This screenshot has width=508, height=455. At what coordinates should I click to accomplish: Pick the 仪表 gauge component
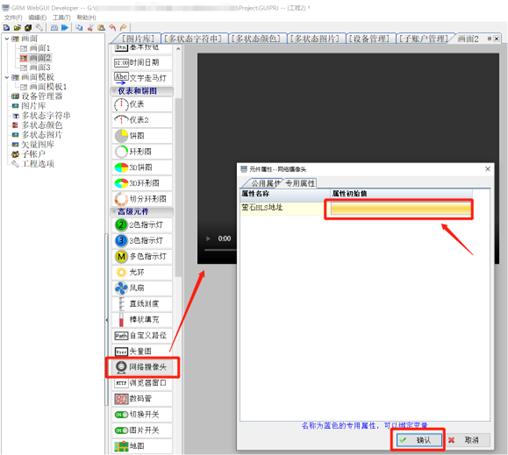[142, 104]
